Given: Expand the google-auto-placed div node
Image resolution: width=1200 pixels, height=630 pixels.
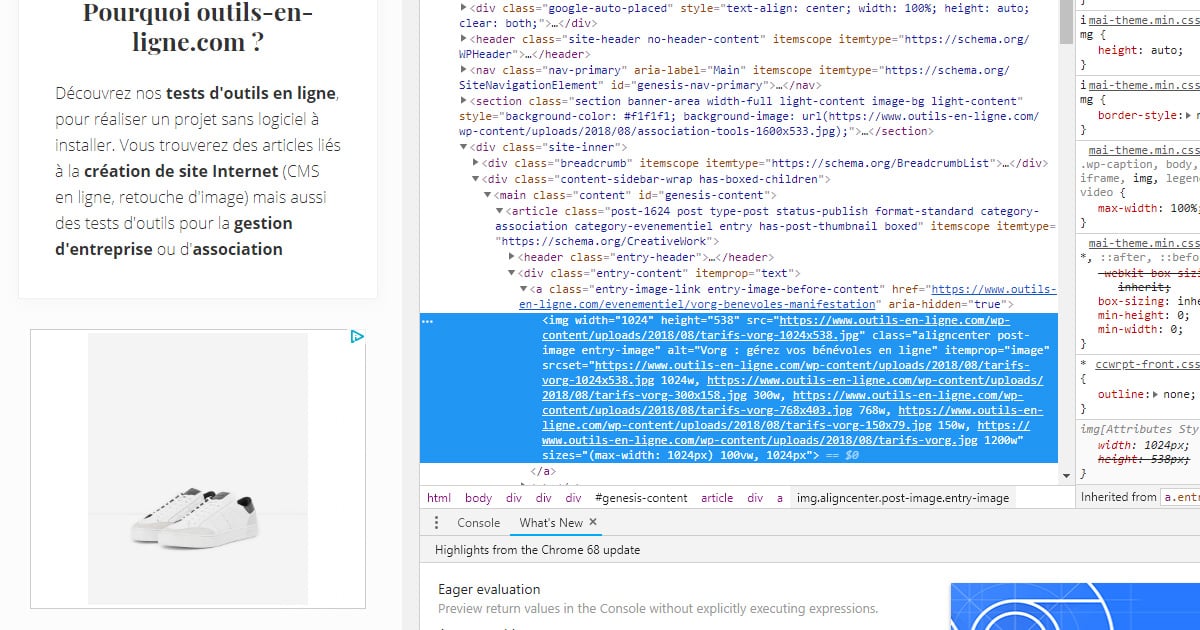Looking at the screenshot, I should click(463, 8).
